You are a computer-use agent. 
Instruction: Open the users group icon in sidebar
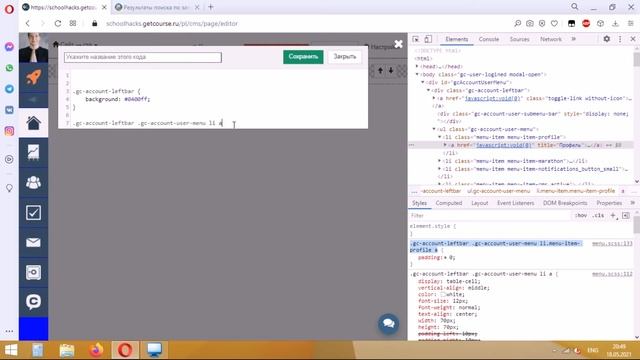point(33,182)
